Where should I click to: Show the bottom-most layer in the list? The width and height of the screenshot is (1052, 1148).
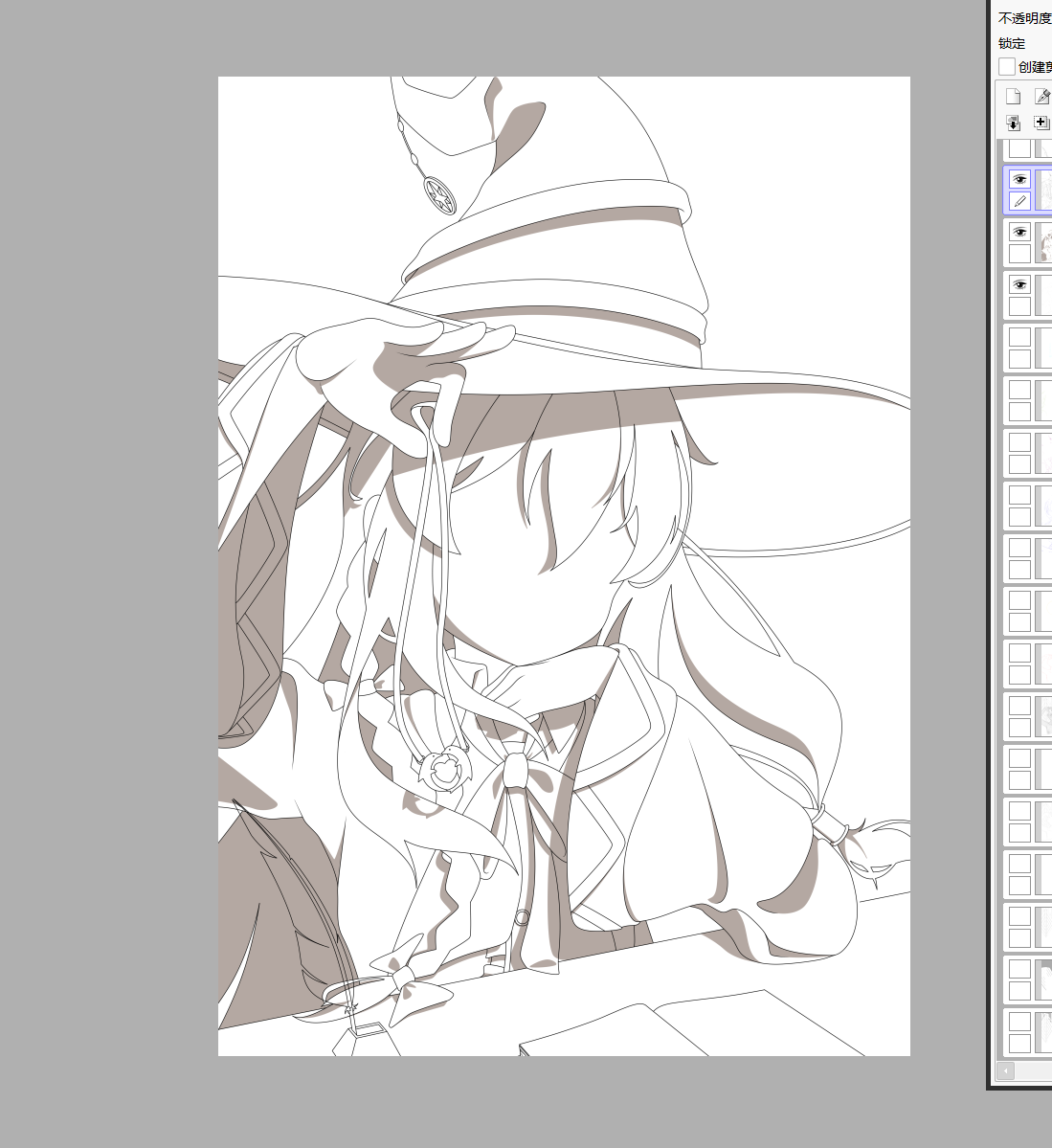pos(1019,1022)
